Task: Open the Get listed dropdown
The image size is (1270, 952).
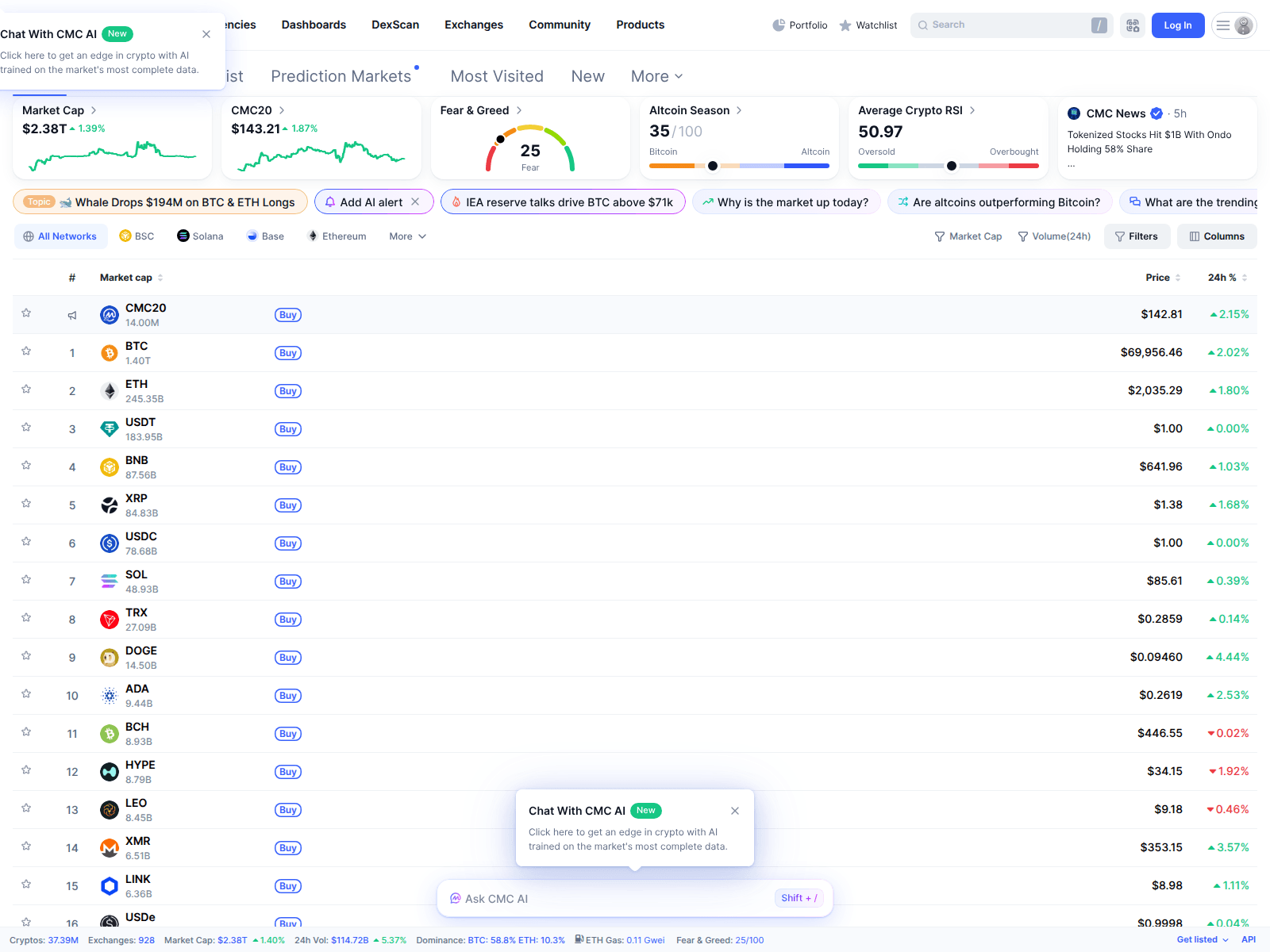Action: 1203,939
